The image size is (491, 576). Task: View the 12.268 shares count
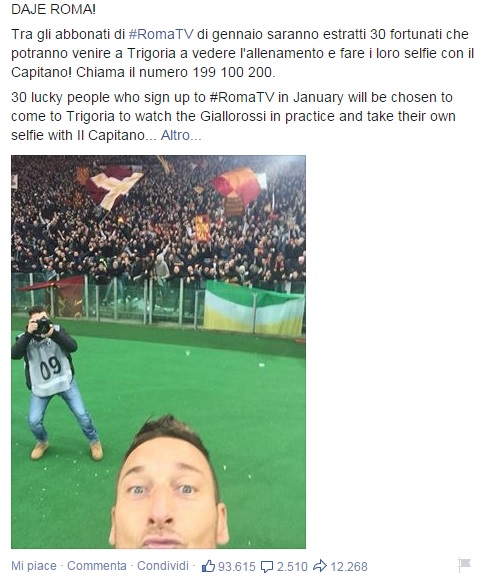click(349, 566)
